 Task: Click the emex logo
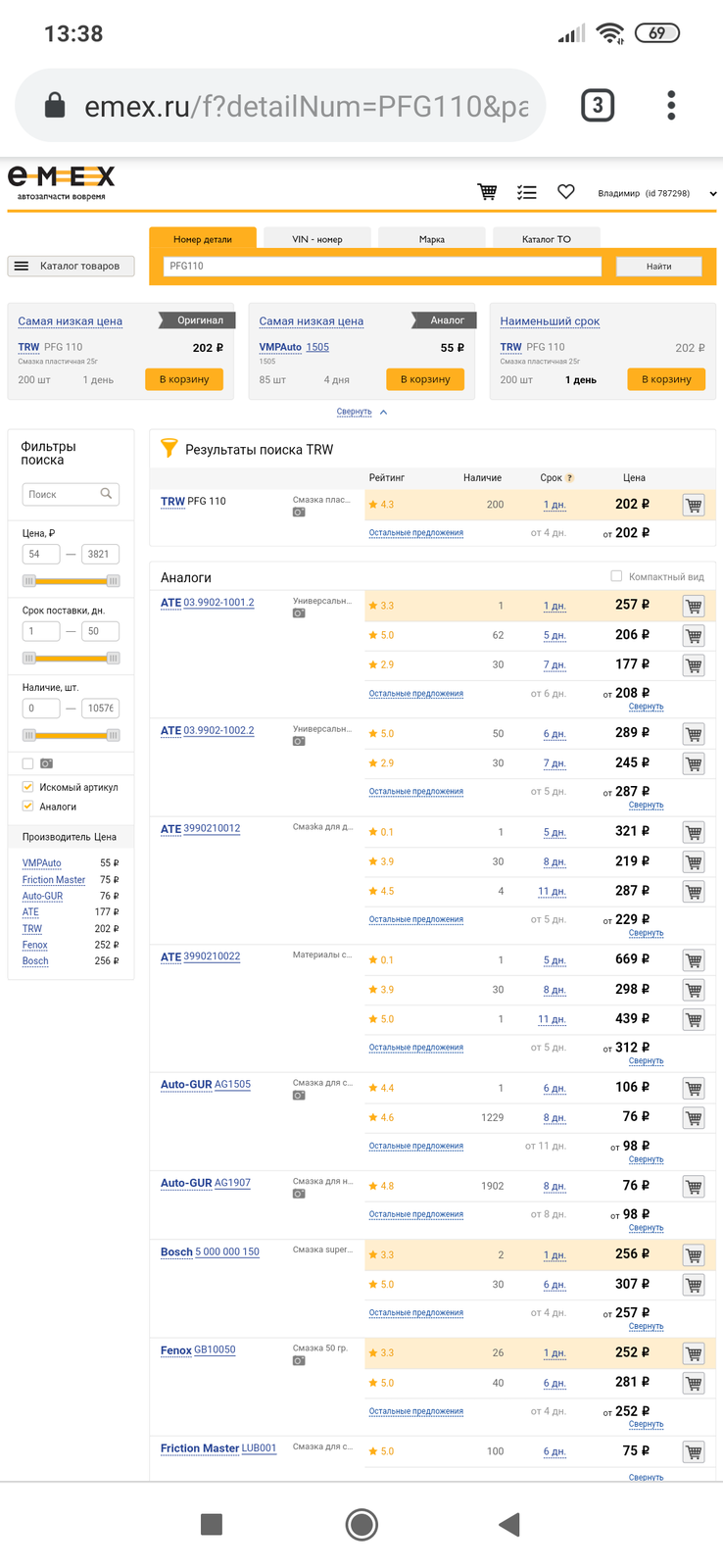click(x=62, y=182)
